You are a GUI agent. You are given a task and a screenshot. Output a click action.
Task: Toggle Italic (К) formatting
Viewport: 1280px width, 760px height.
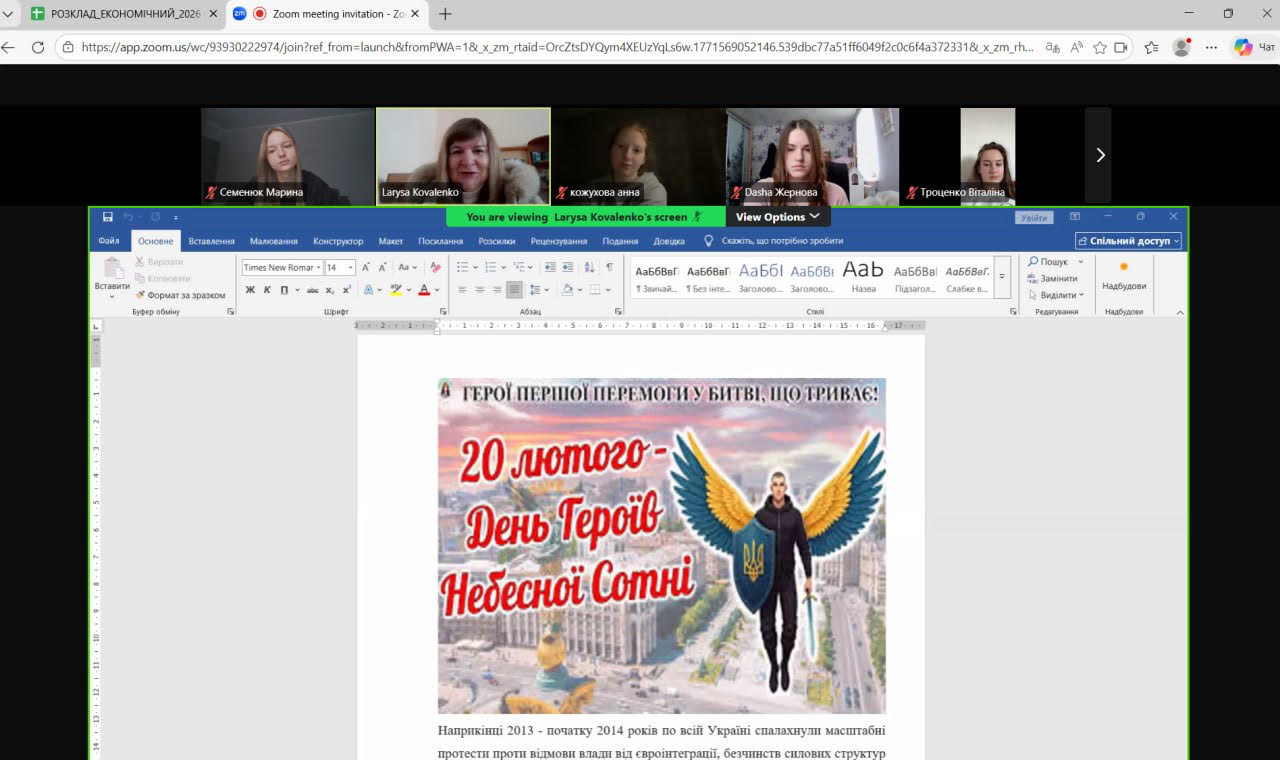tap(267, 290)
